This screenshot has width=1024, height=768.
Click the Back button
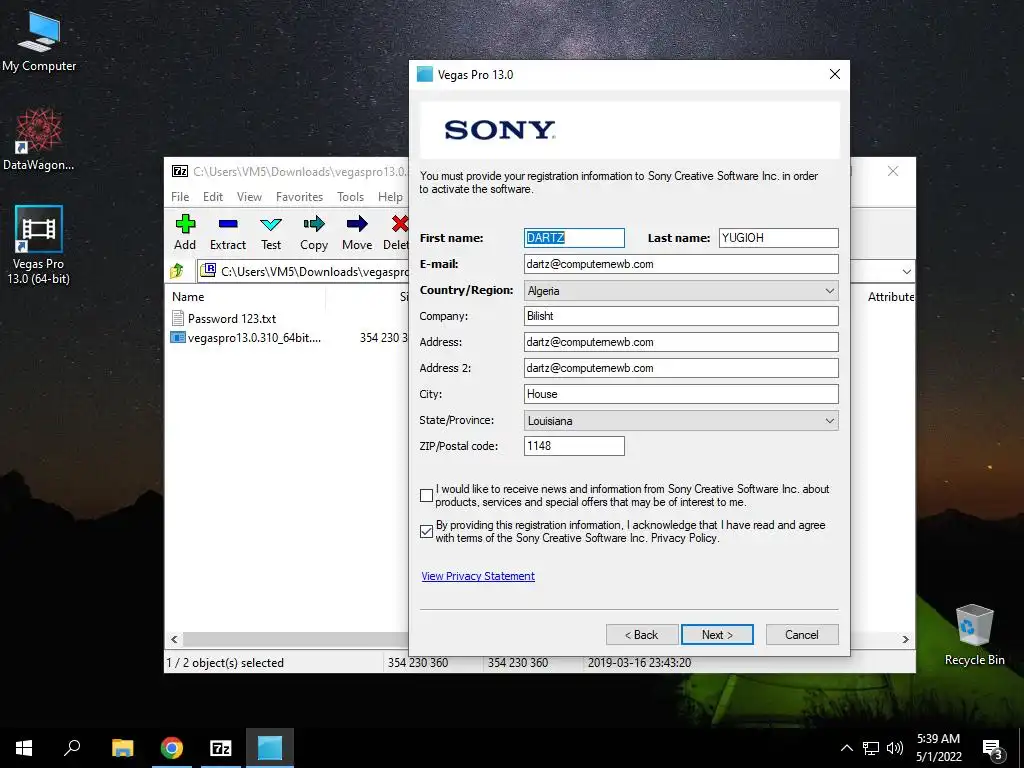pyautogui.click(x=641, y=635)
